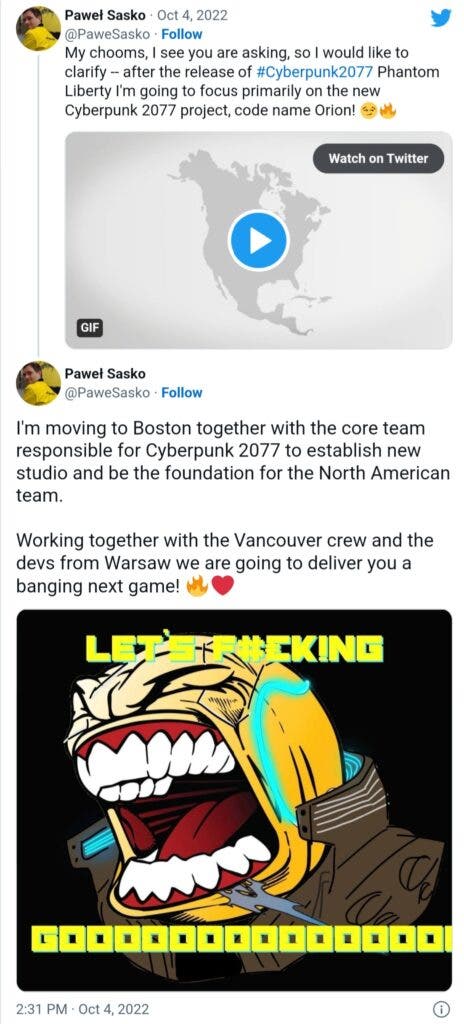Open the Let's F#cking Go meme image

[234, 800]
